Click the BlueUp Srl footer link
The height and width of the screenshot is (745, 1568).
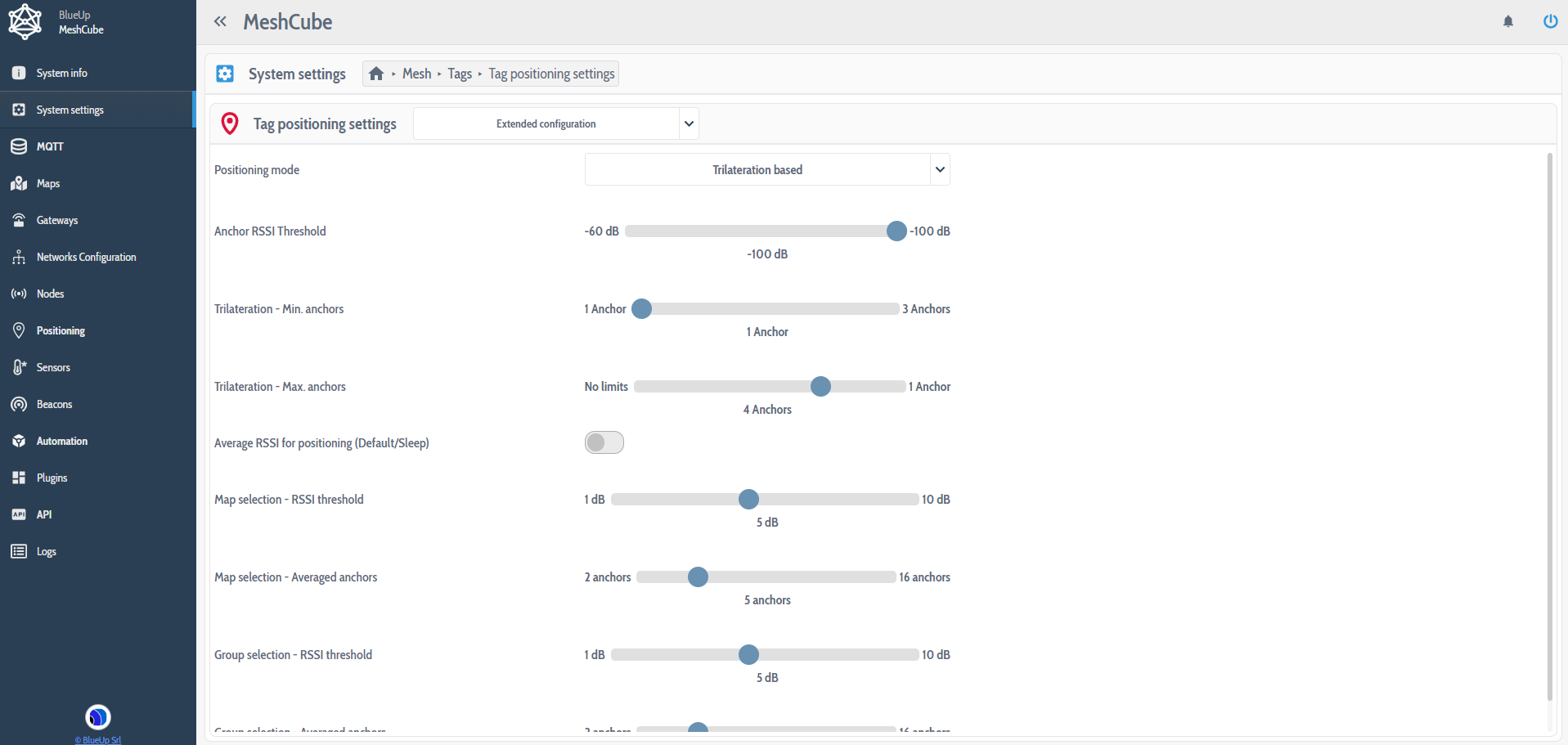point(98,739)
